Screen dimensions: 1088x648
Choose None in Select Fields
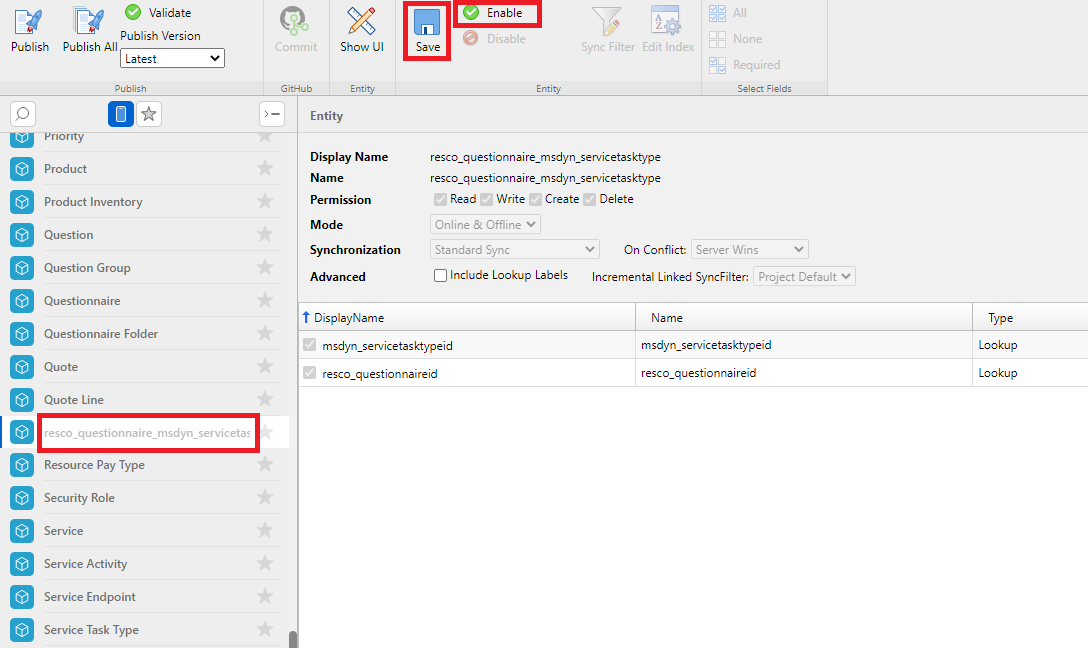point(736,39)
